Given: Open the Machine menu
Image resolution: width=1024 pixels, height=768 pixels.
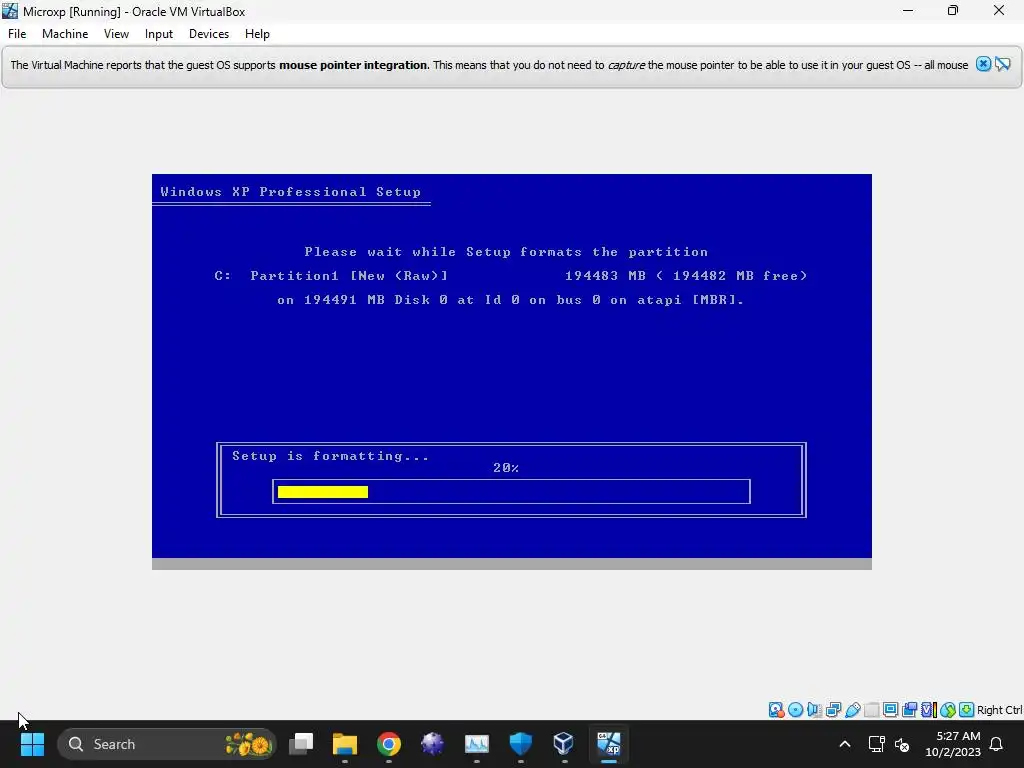Looking at the screenshot, I should pos(65,34).
